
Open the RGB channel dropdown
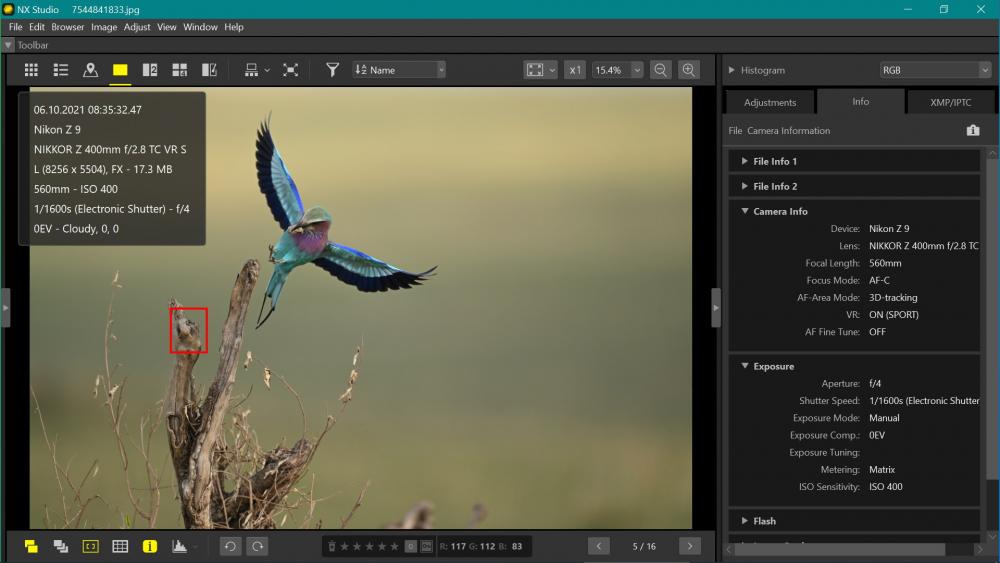935,70
